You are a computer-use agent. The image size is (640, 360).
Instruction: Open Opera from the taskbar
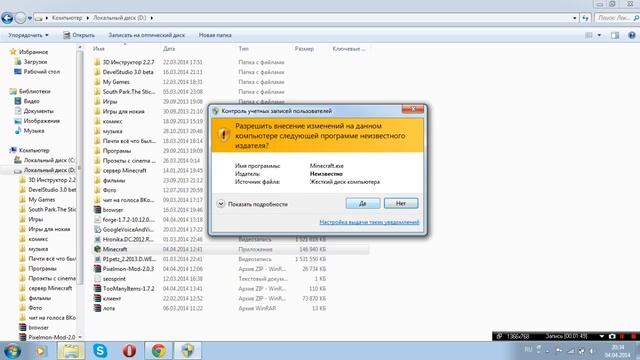coord(129,351)
